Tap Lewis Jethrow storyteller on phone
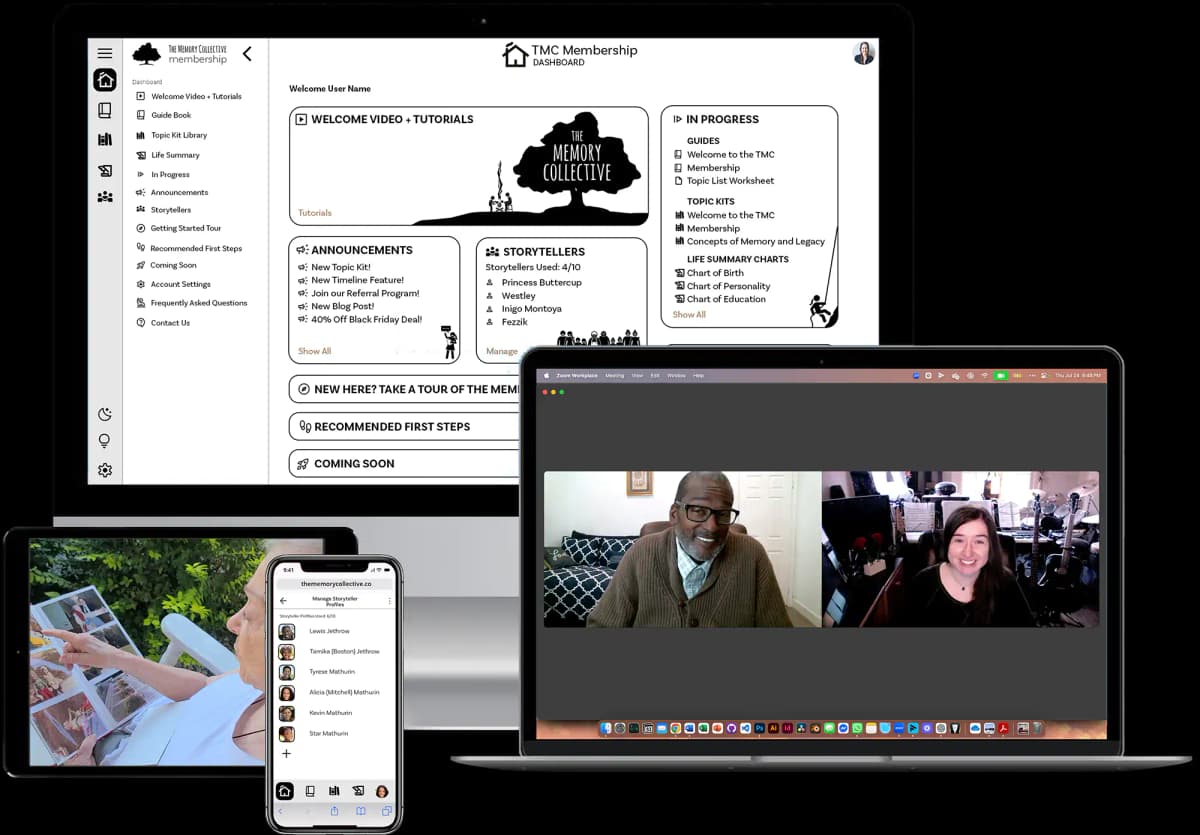 point(329,631)
